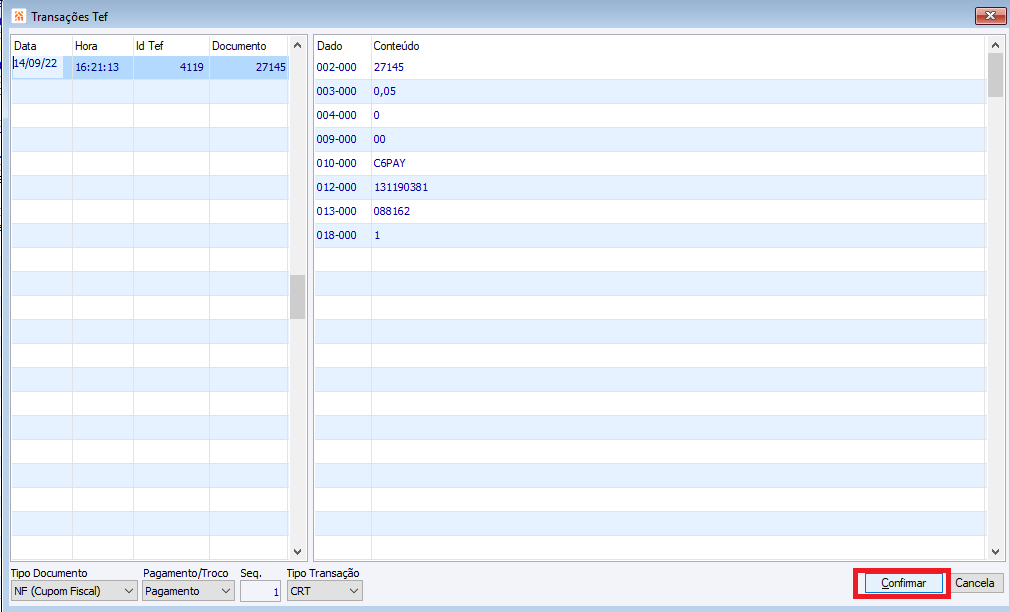Click content value C6PAY

coord(390,163)
